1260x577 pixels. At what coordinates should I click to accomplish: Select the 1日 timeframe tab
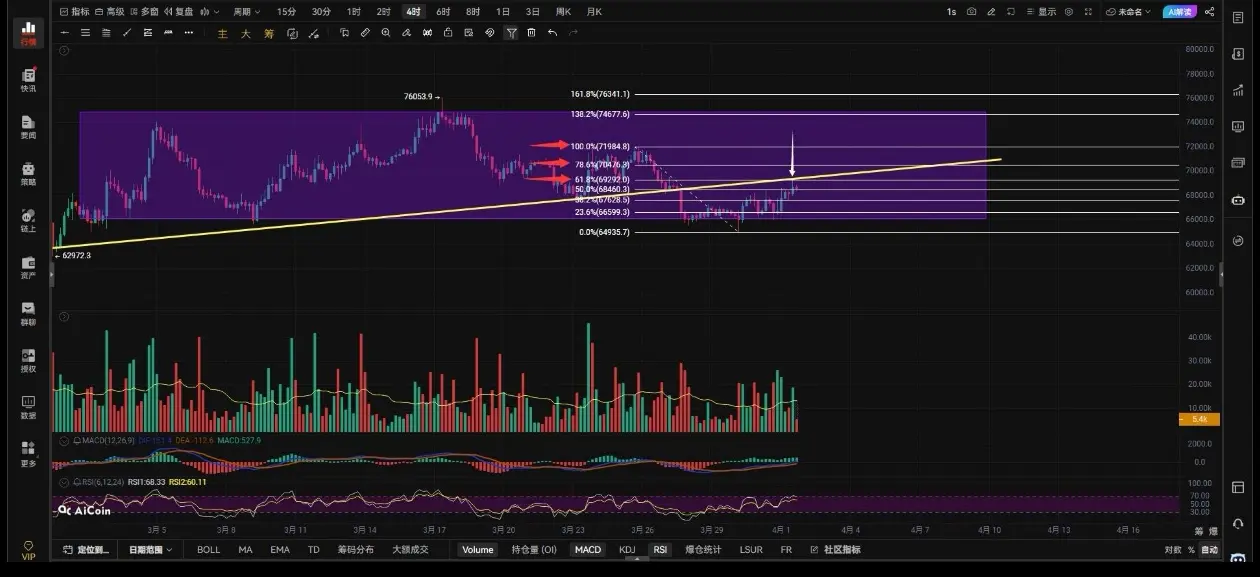coord(502,12)
